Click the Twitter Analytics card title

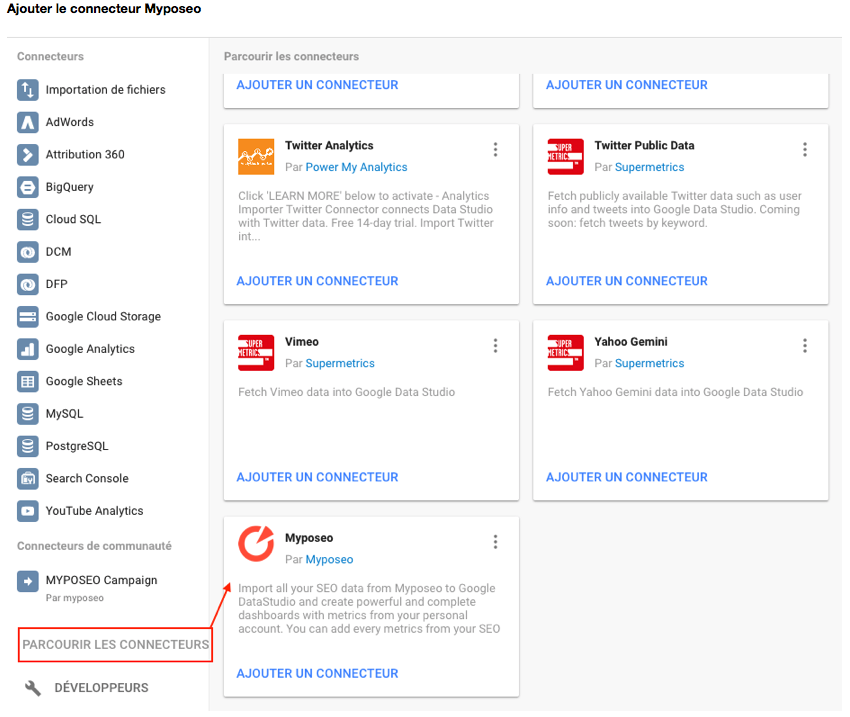tap(330, 146)
